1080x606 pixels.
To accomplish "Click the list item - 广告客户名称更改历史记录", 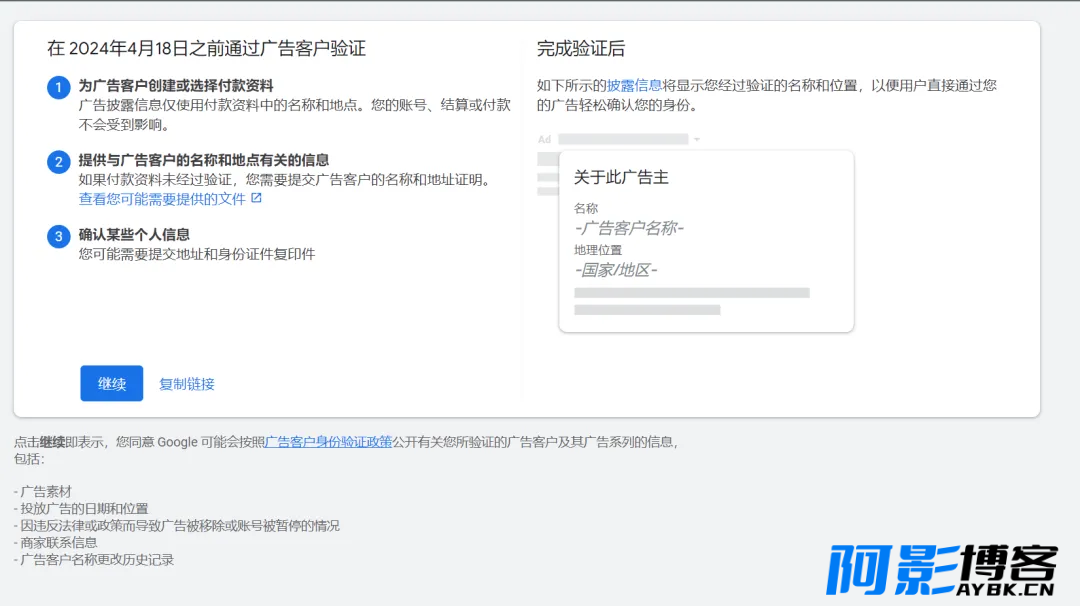I will tap(94, 560).
